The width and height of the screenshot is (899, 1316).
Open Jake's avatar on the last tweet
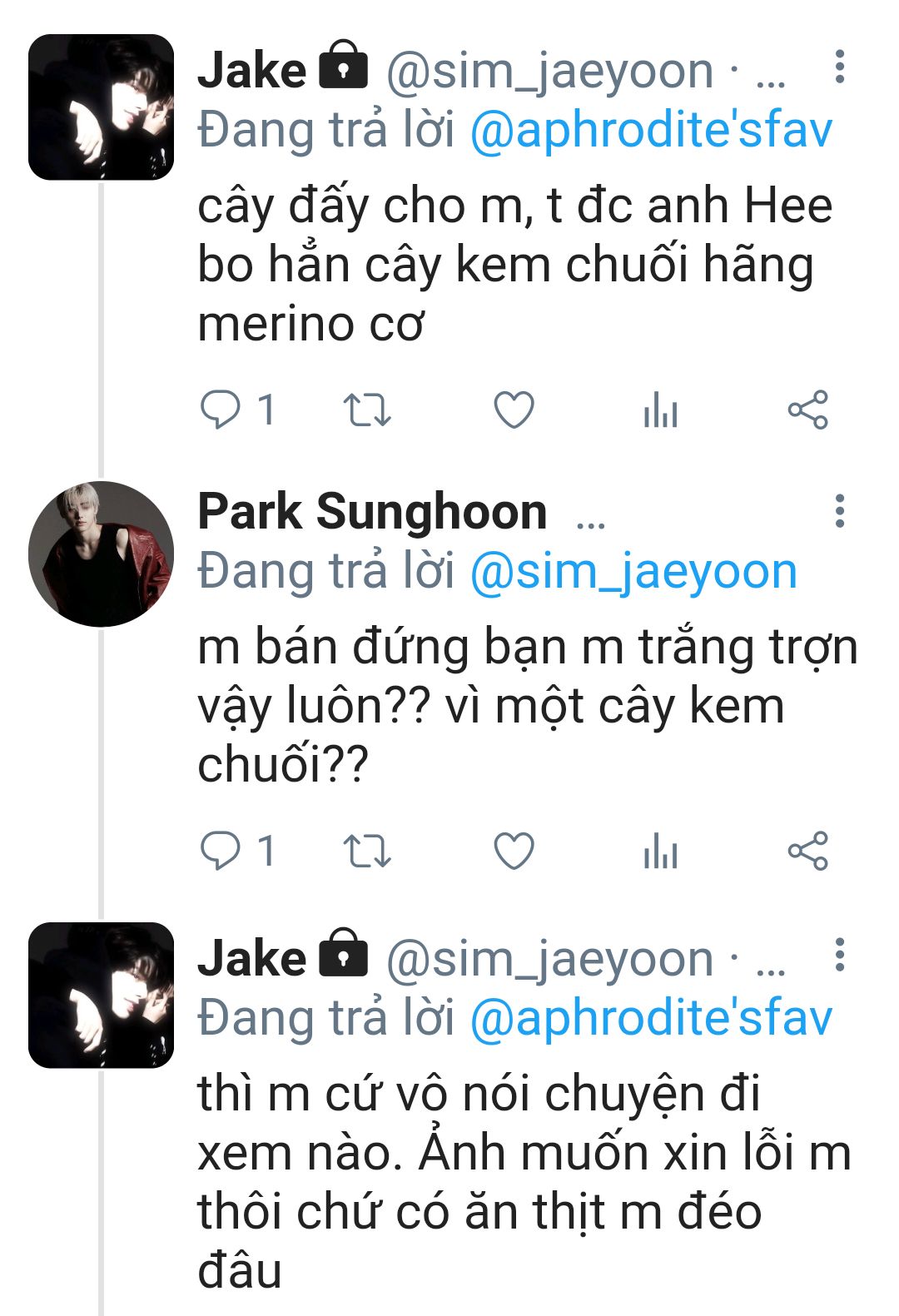coord(101,996)
